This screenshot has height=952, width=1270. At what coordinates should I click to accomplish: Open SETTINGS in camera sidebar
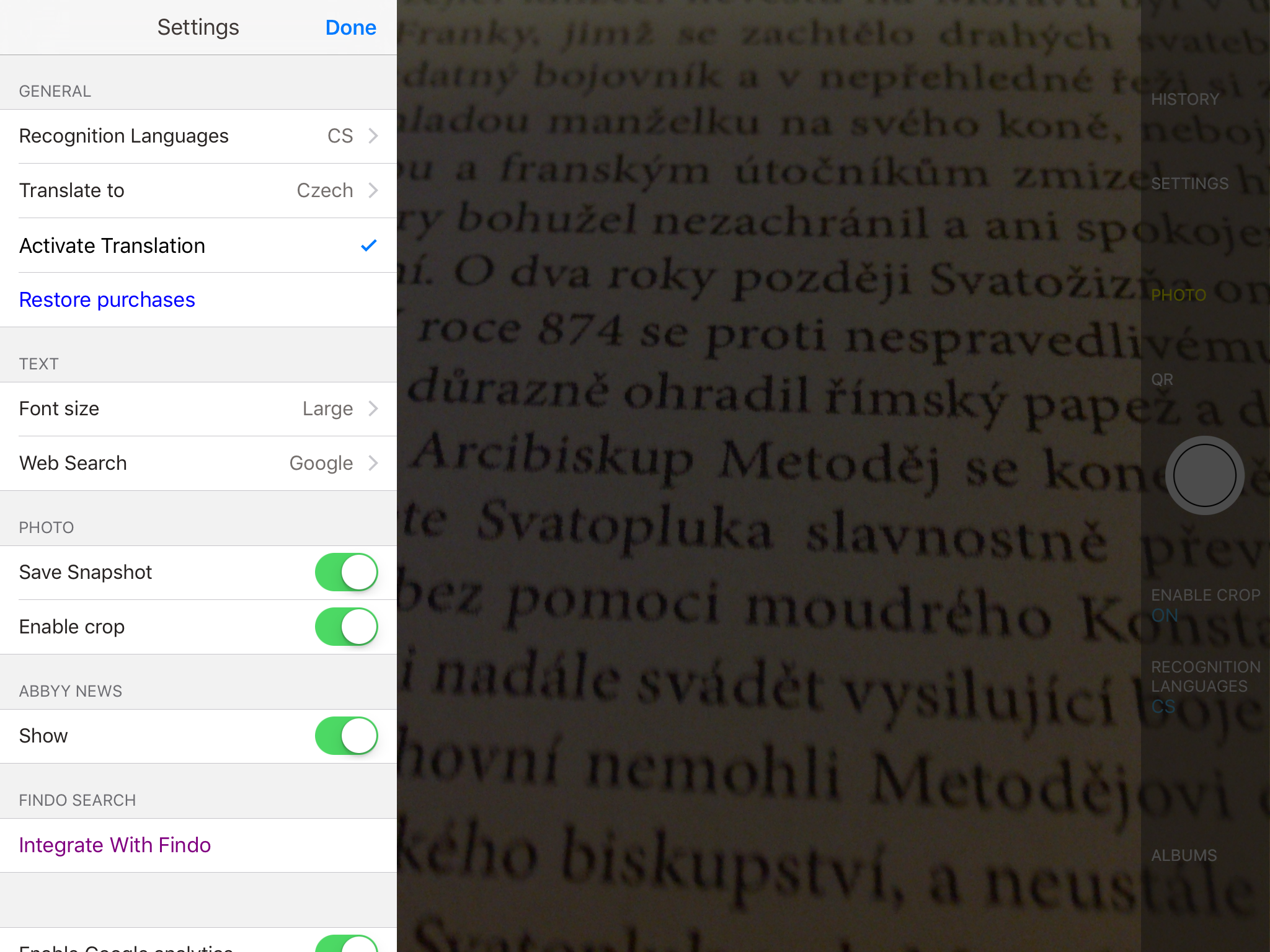click(x=1189, y=183)
